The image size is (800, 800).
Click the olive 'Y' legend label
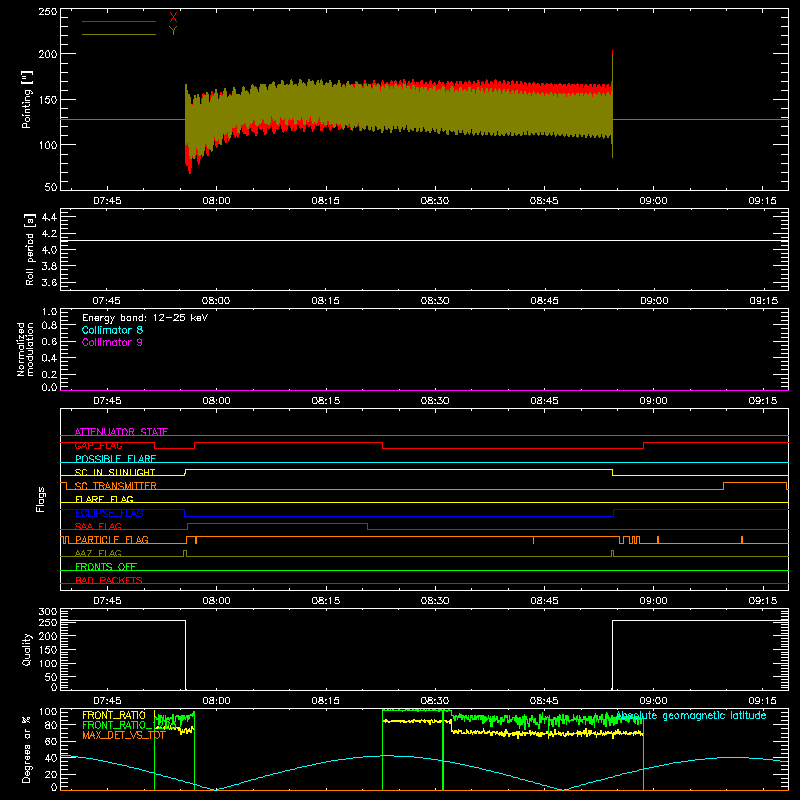coord(173,31)
